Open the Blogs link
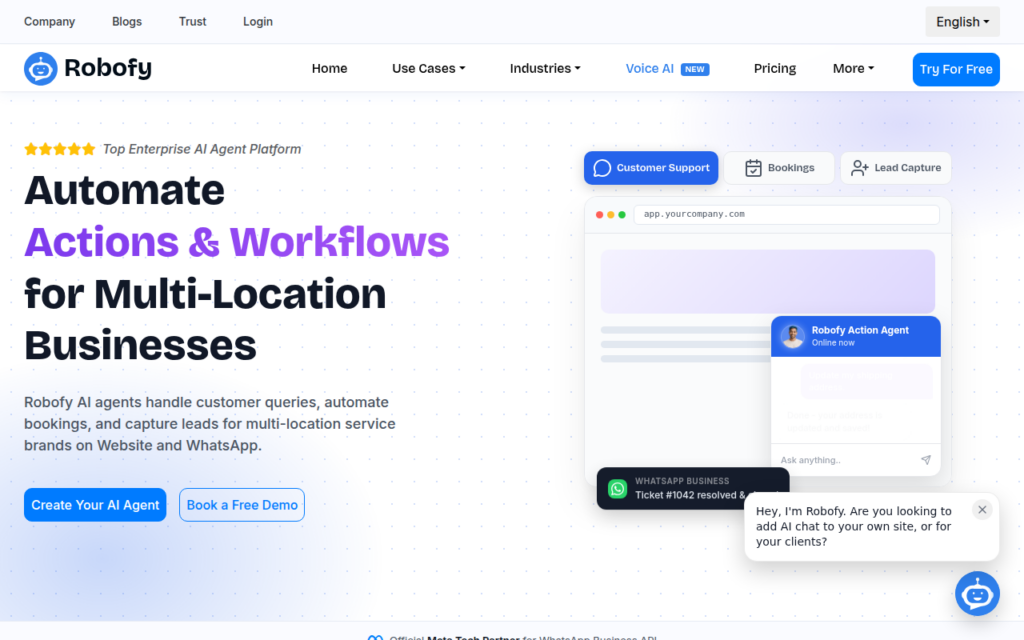 (x=127, y=22)
